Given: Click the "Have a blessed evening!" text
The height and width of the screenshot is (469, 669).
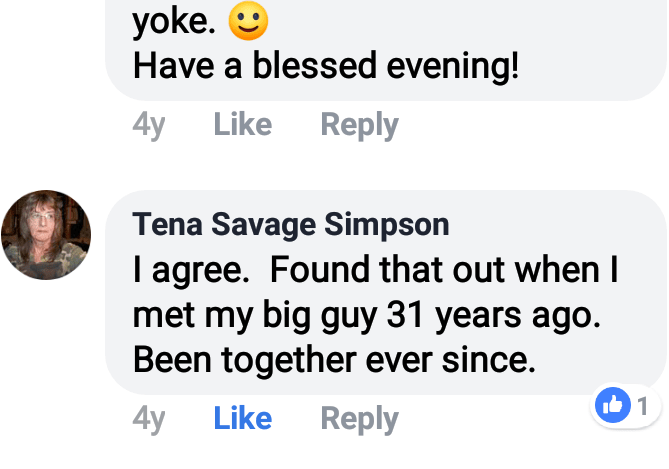Looking at the screenshot, I should [326, 67].
